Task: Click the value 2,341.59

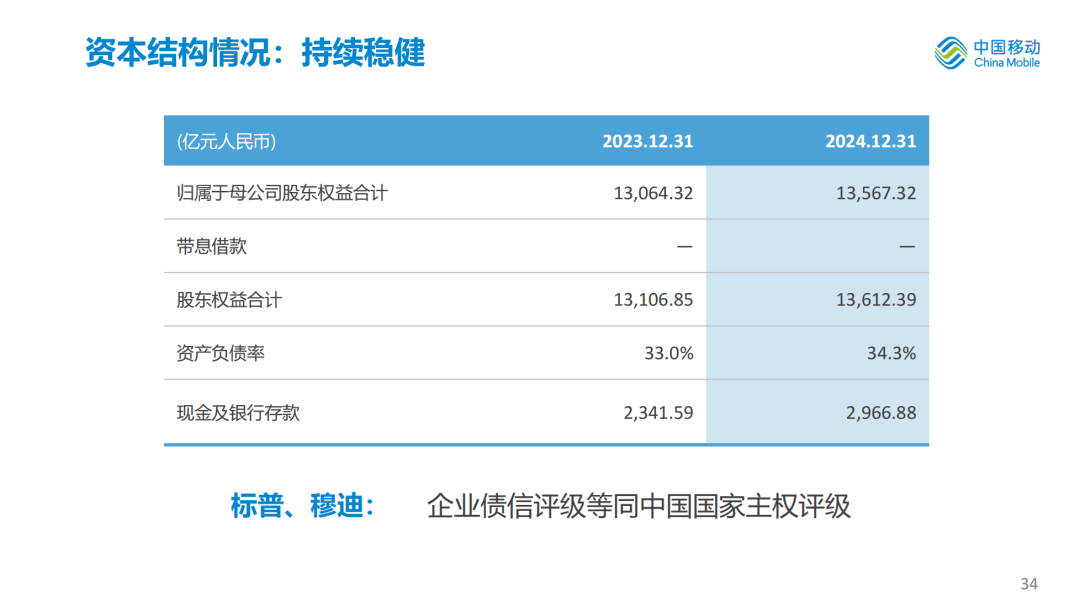Action: tap(659, 412)
